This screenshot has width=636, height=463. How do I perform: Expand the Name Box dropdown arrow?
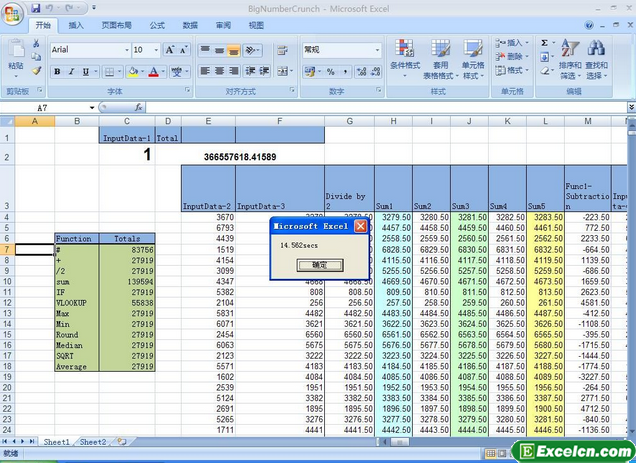coord(92,108)
